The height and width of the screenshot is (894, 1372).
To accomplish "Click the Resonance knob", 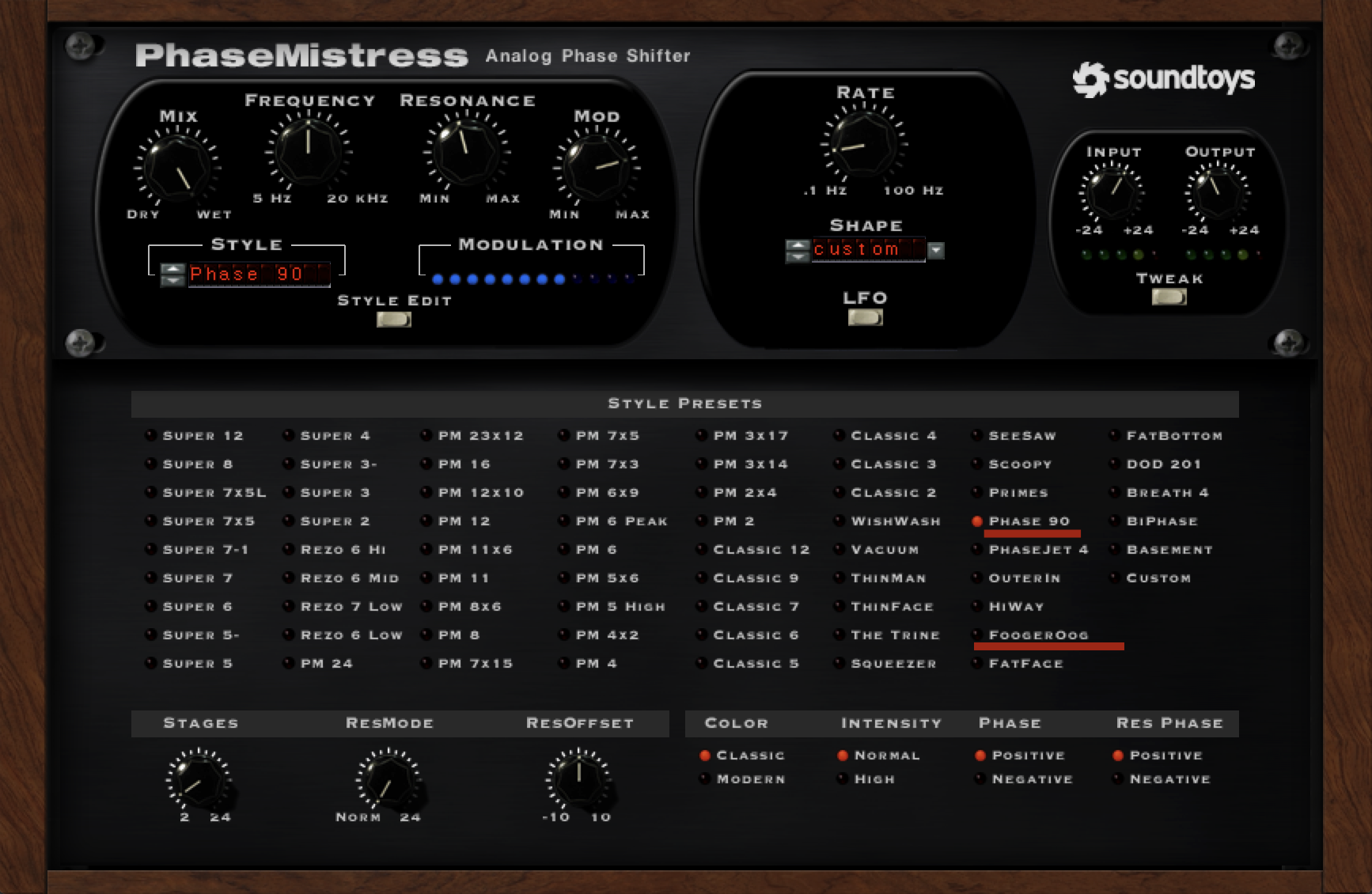I will coord(466,151).
